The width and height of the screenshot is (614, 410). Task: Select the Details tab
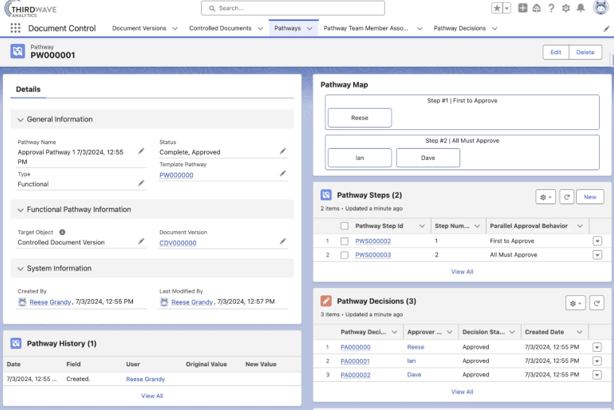pyautogui.click(x=28, y=89)
